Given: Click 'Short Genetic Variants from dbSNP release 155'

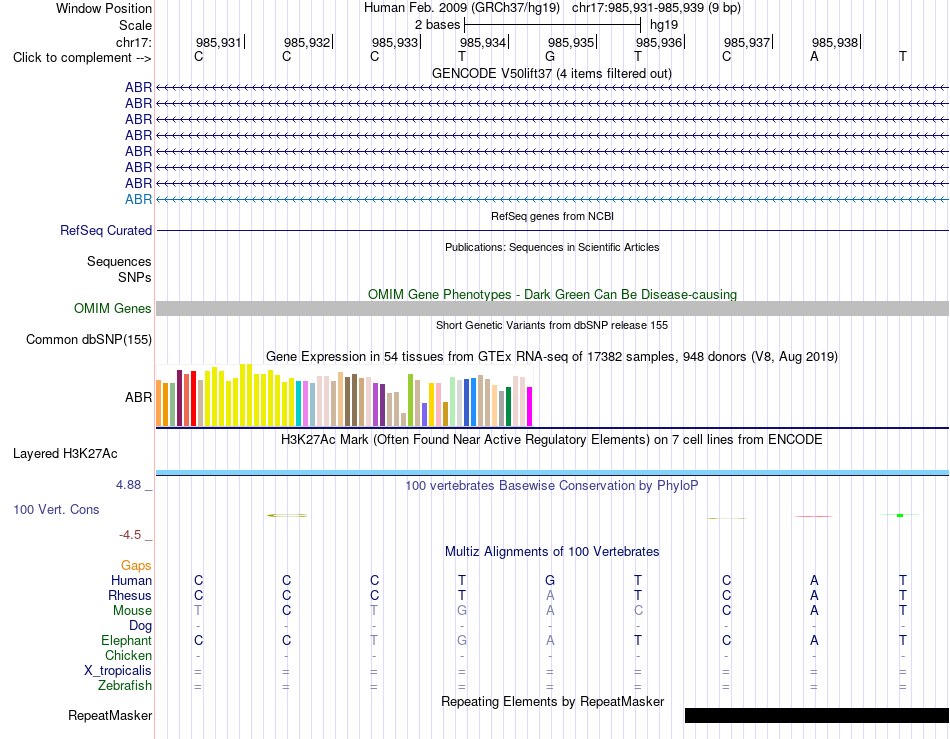Looking at the screenshot, I should pos(552,325).
